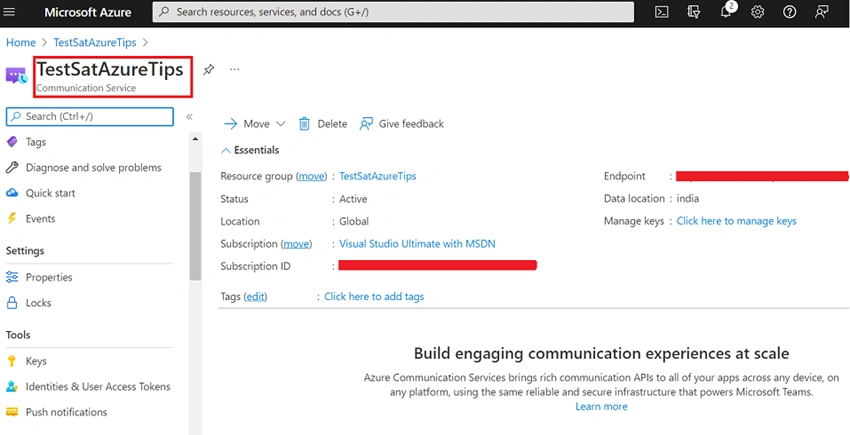Open the hamburger portal menu

[9, 12]
